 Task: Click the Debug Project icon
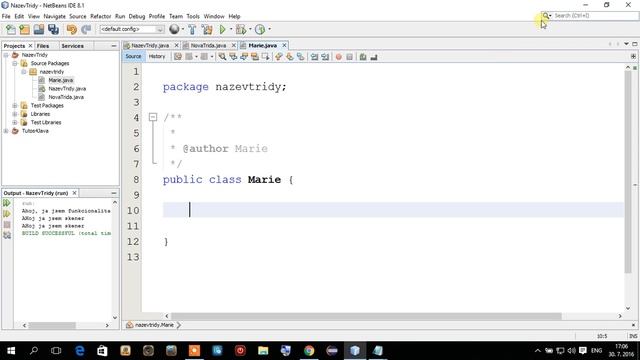click(241, 29)
